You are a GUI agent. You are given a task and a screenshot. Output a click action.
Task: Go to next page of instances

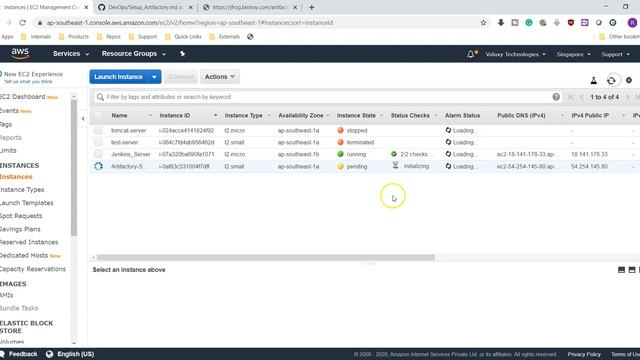(627, 97)
